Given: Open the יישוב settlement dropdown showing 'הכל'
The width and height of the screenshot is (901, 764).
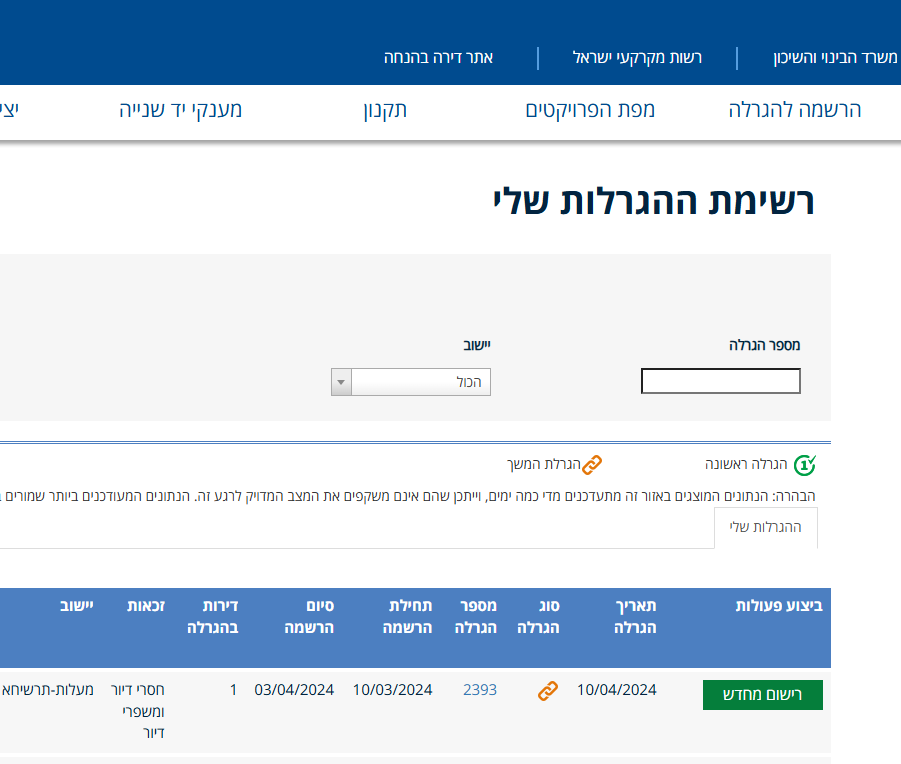Looking at the screenshot, I should tap(420, 381).
